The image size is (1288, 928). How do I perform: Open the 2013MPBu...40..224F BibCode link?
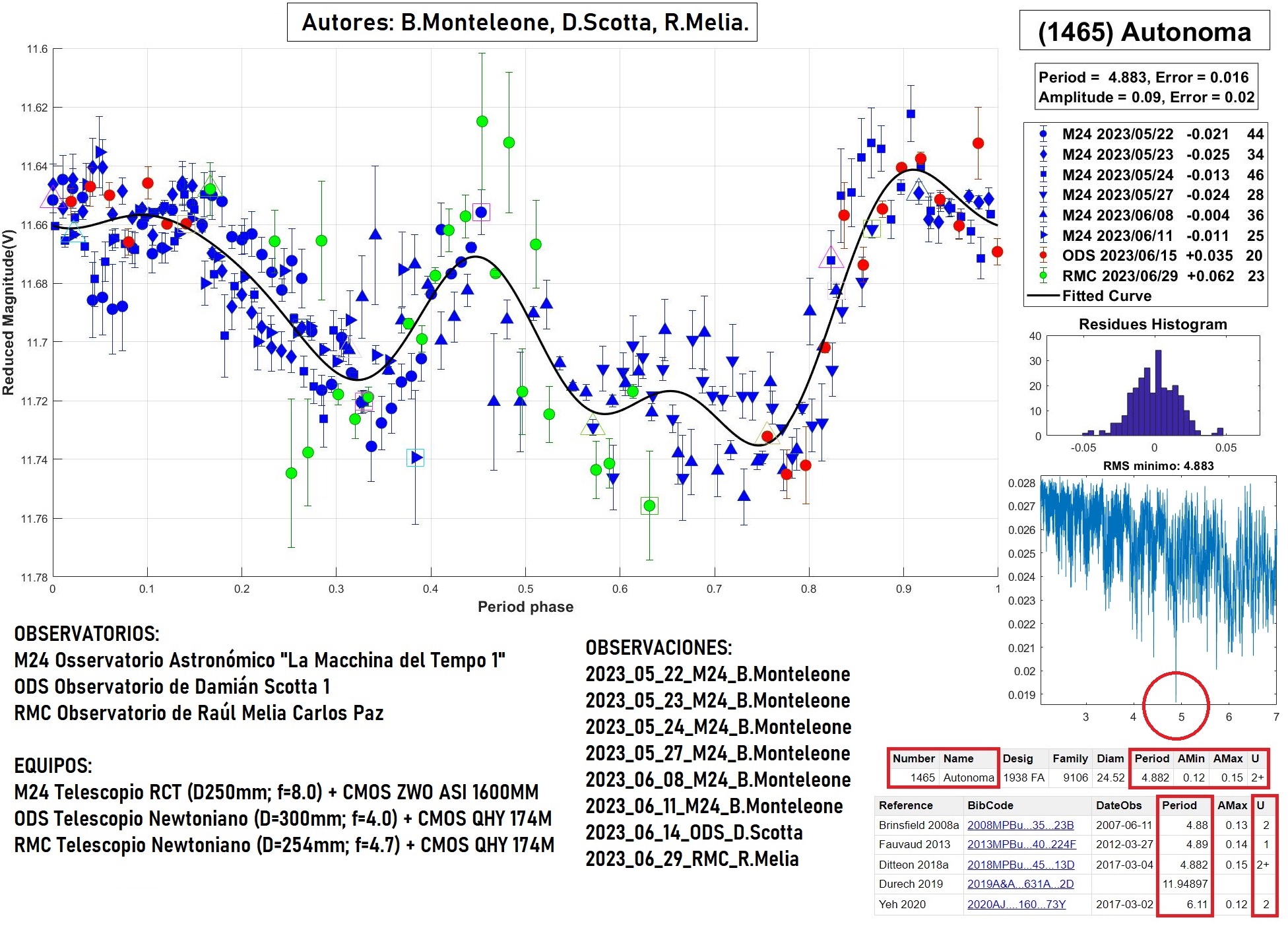1021,844
